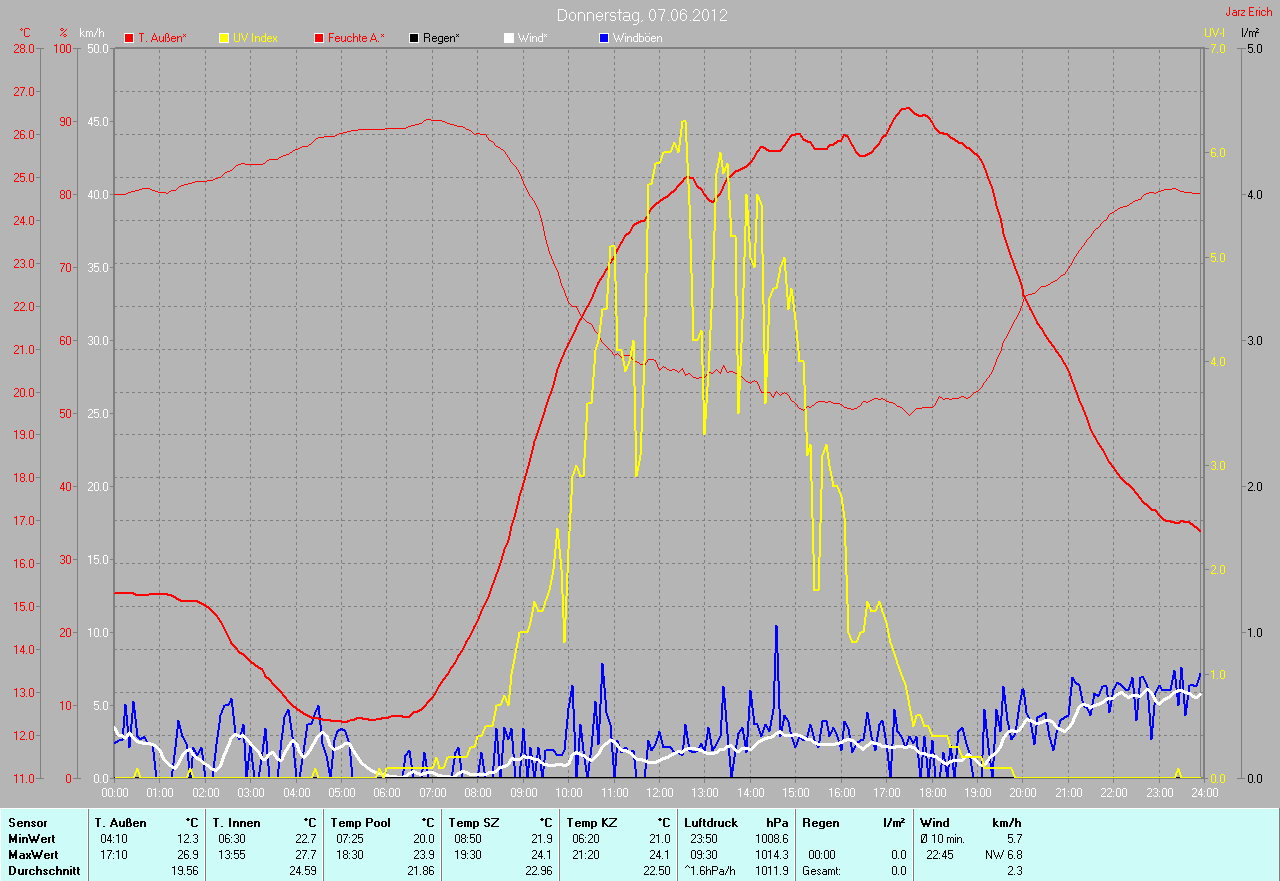Click the "18:00" time axis label
This screenshot has height=881, width=1280.
pyautogui.click(x=932, y=793)
